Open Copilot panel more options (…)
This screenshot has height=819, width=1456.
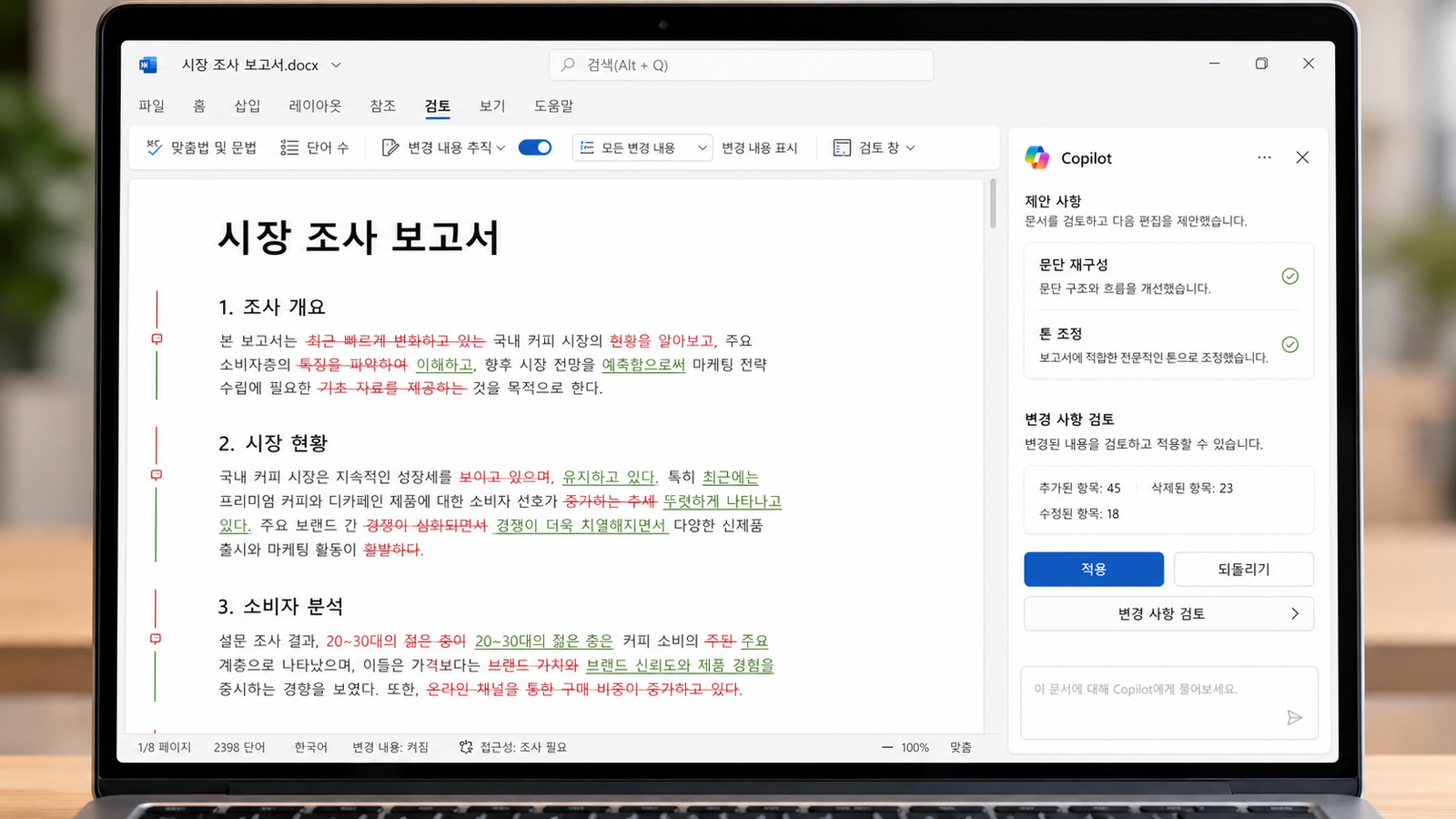coord(1264,157)
